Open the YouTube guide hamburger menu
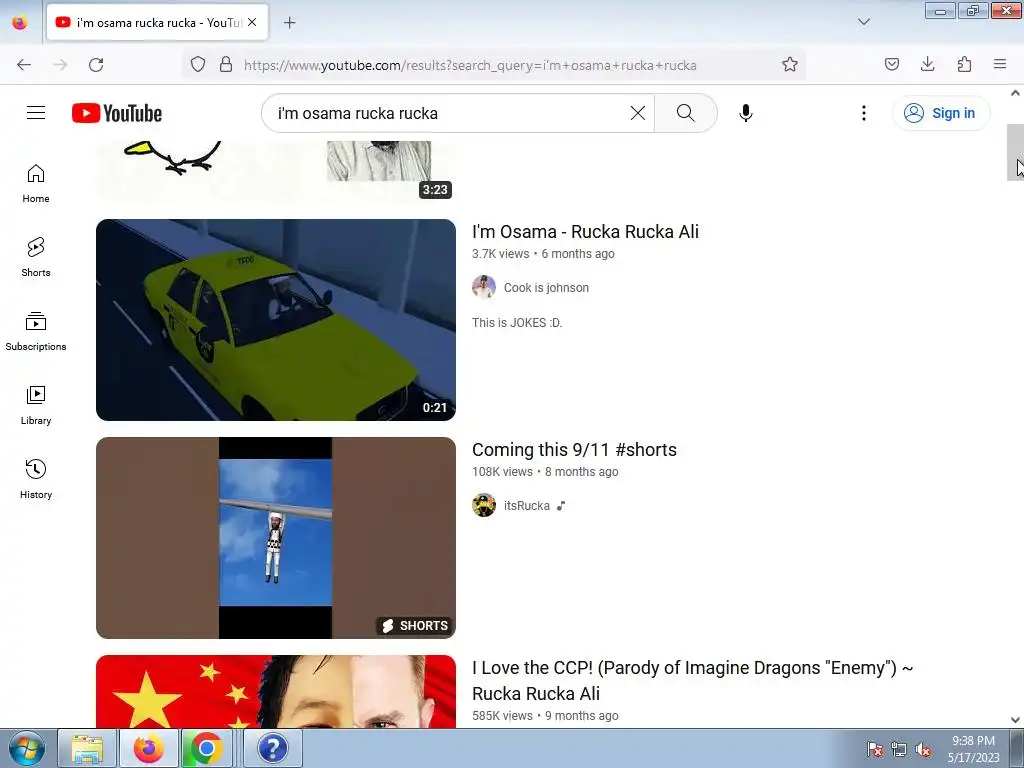This screenshot has height=768, width=1024. click(x=36, y=113)
